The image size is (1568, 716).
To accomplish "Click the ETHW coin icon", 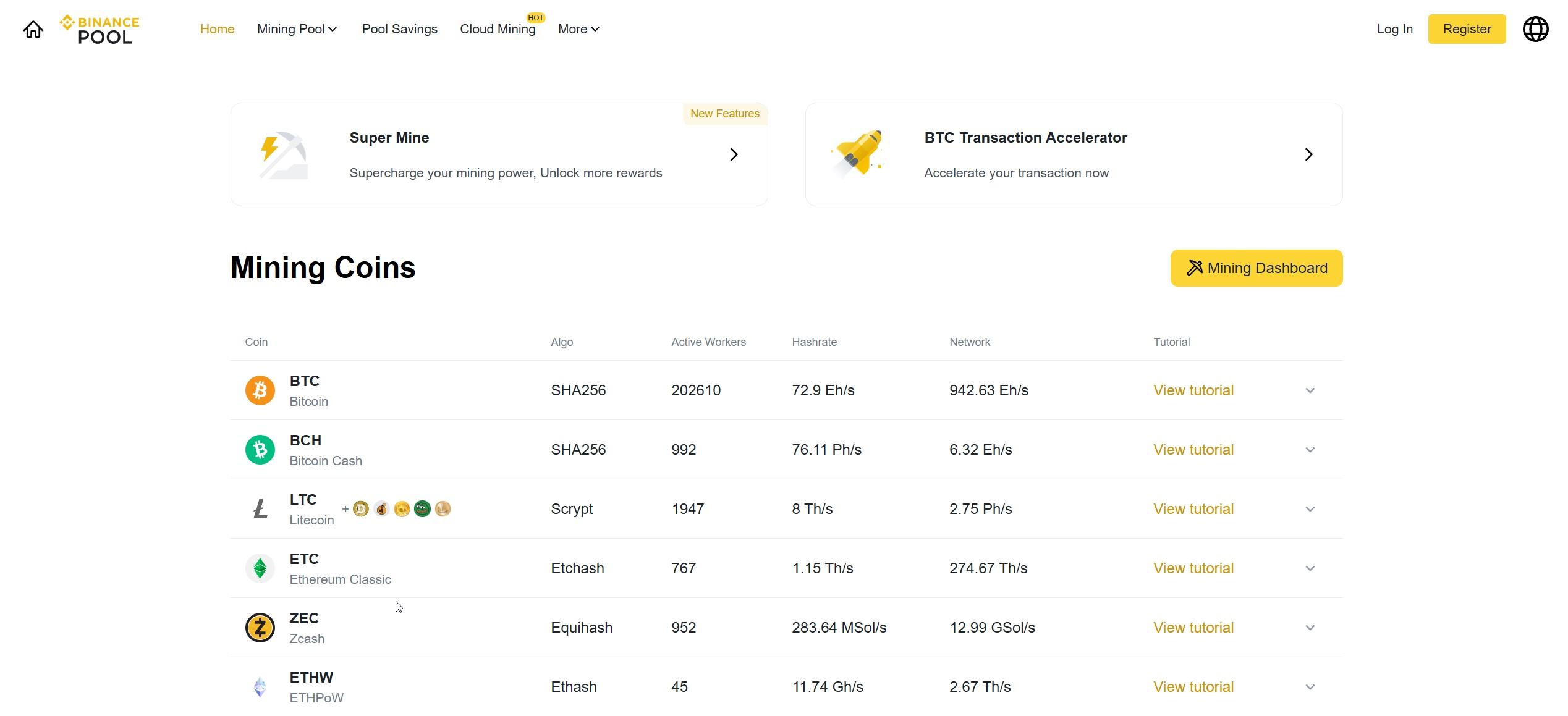I will point(260,686).
